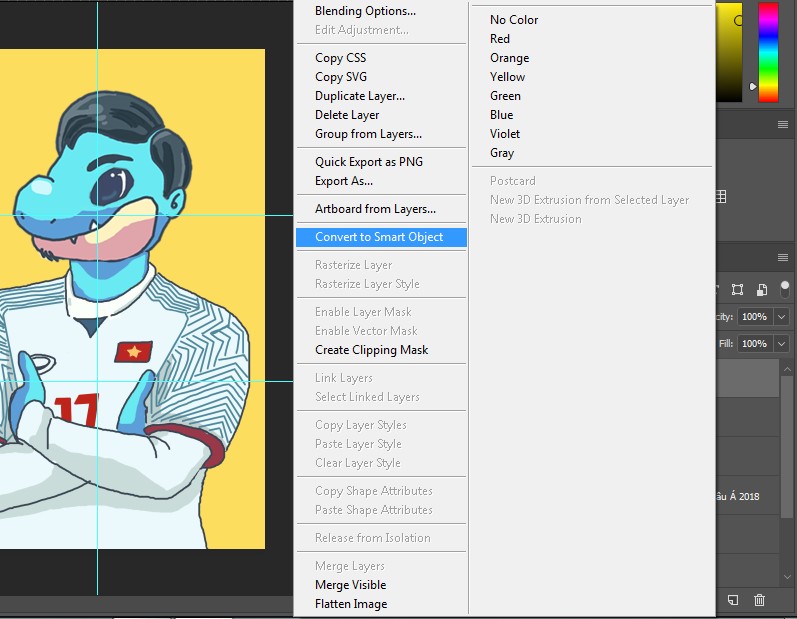Click the delete layer trash icon
797x619 pixels.
coord(760,600)
